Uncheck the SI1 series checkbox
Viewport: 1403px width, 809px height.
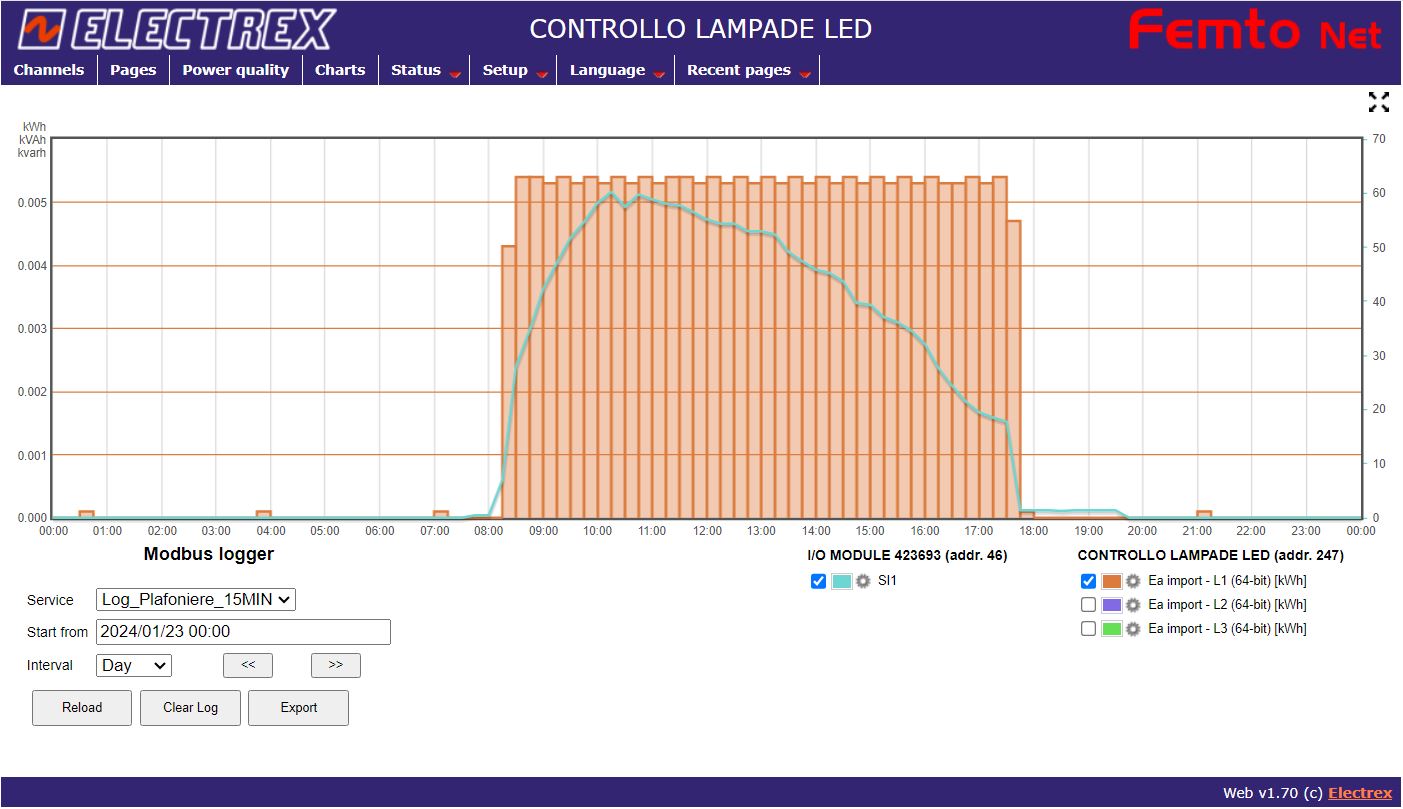pos(819,581)
